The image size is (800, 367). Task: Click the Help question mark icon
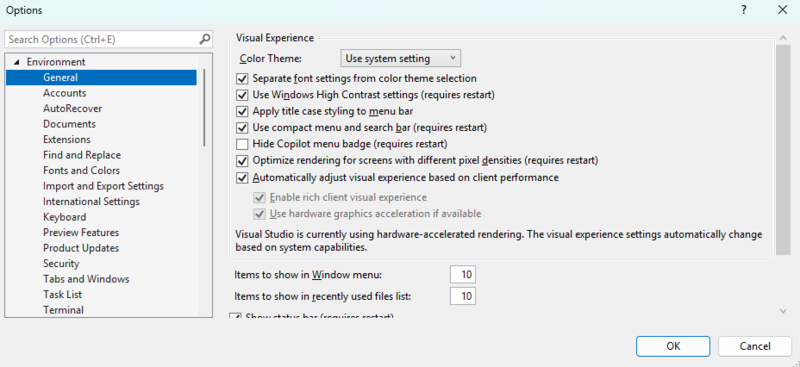[x=744, y=10]
